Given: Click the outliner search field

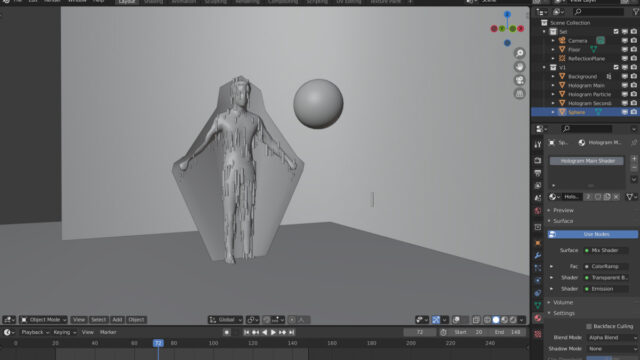Looking at the screenshot, I should (598, 12).
